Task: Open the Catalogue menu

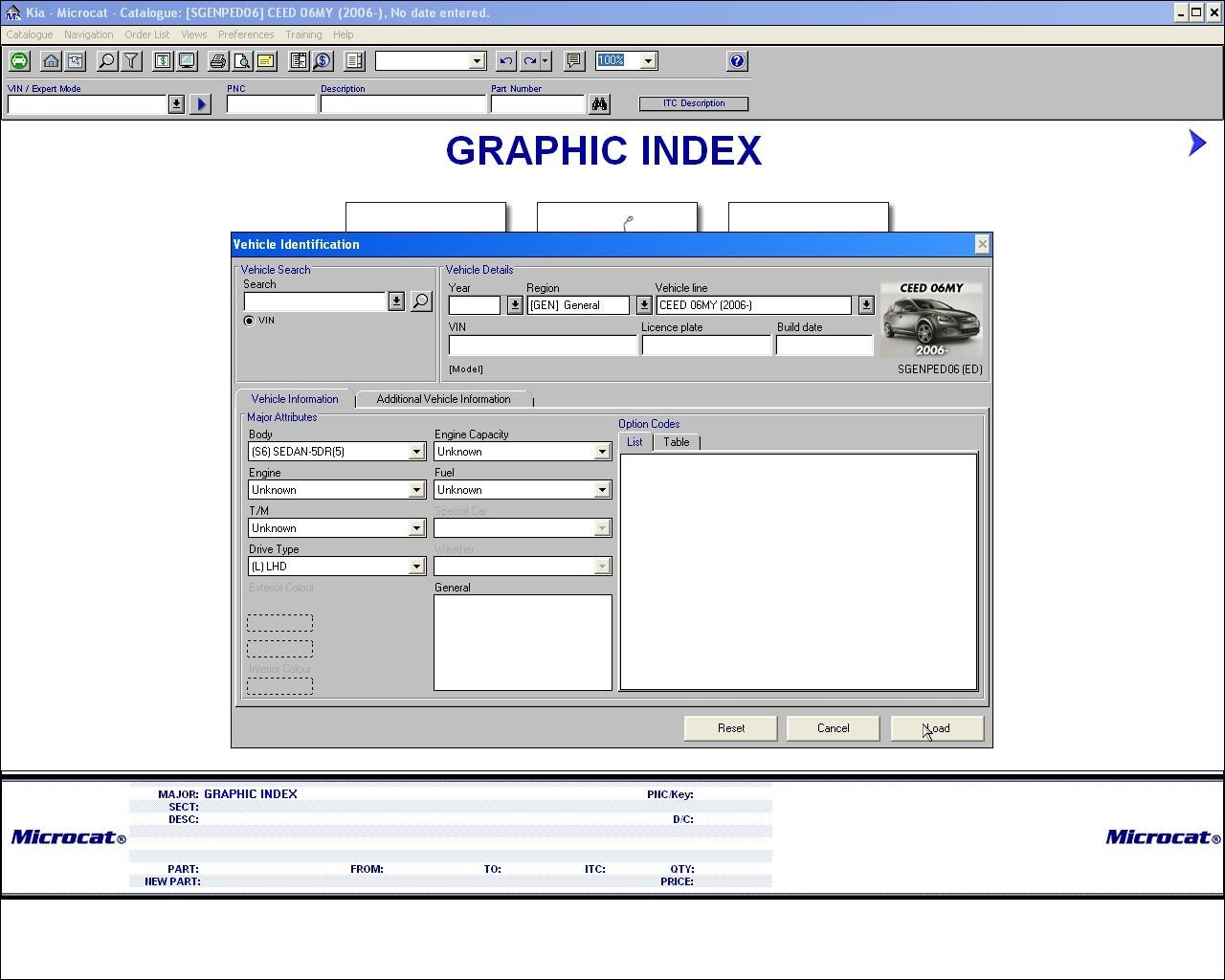Action: 30,34
